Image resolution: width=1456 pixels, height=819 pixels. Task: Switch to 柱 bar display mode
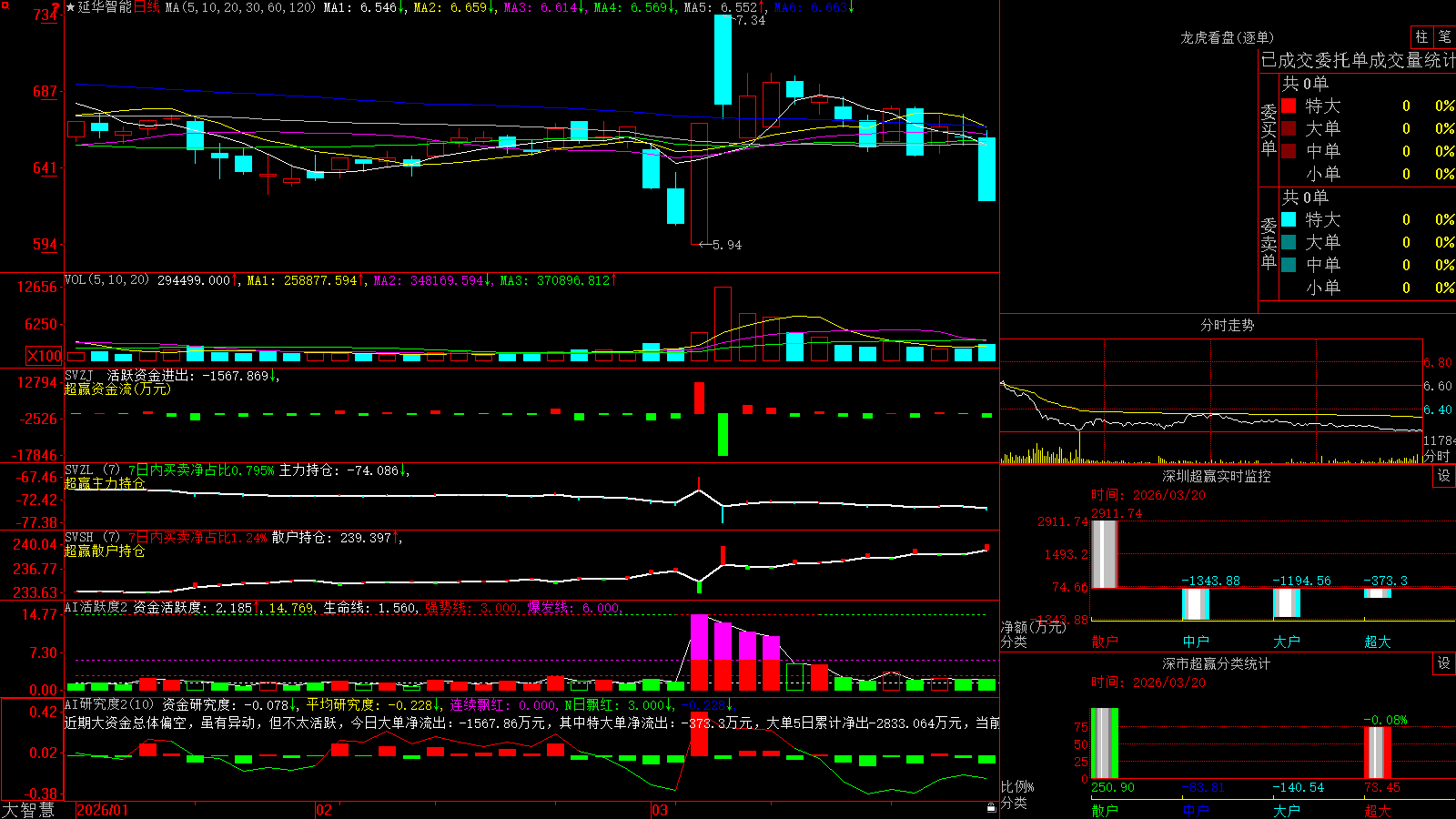click(x=1421, y=36)
